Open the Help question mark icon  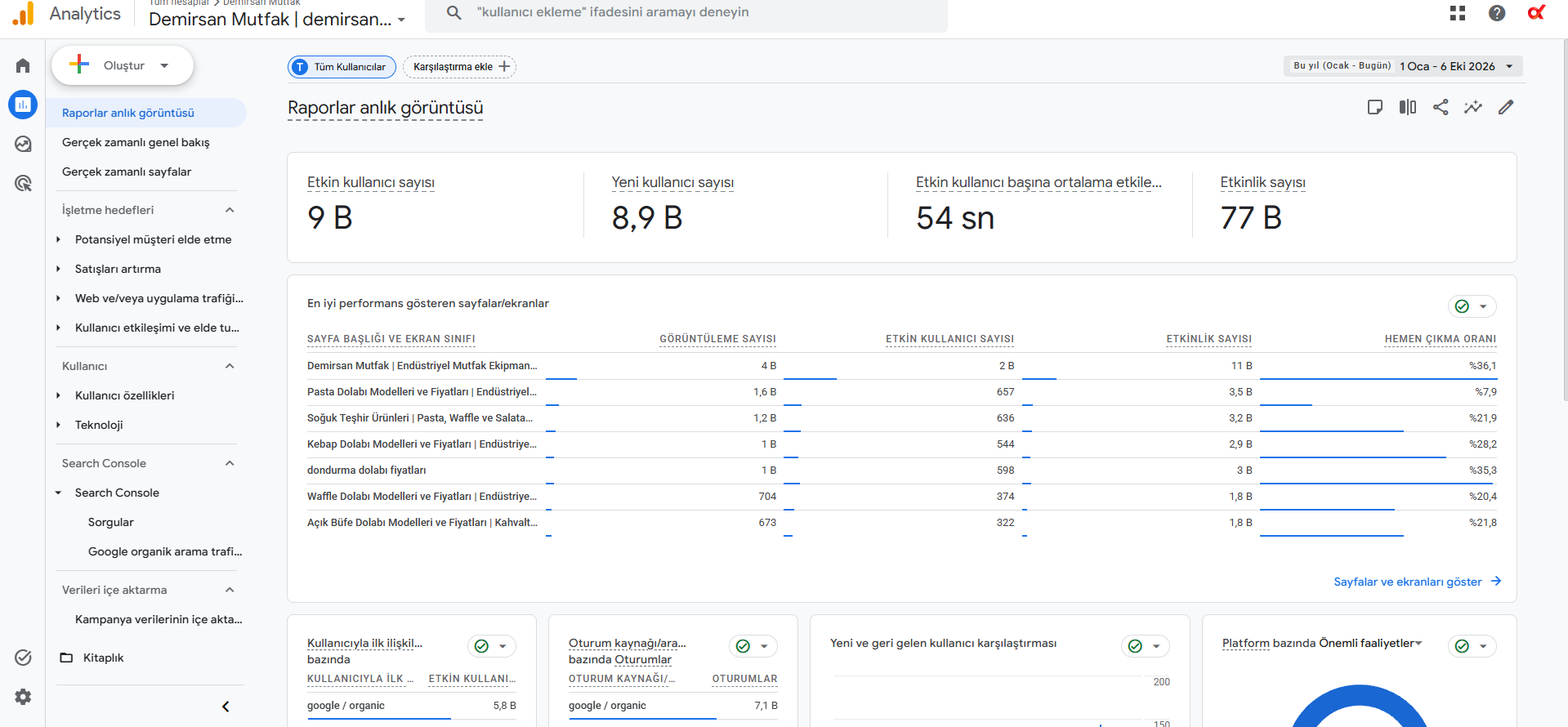(x=1497, y=13)
